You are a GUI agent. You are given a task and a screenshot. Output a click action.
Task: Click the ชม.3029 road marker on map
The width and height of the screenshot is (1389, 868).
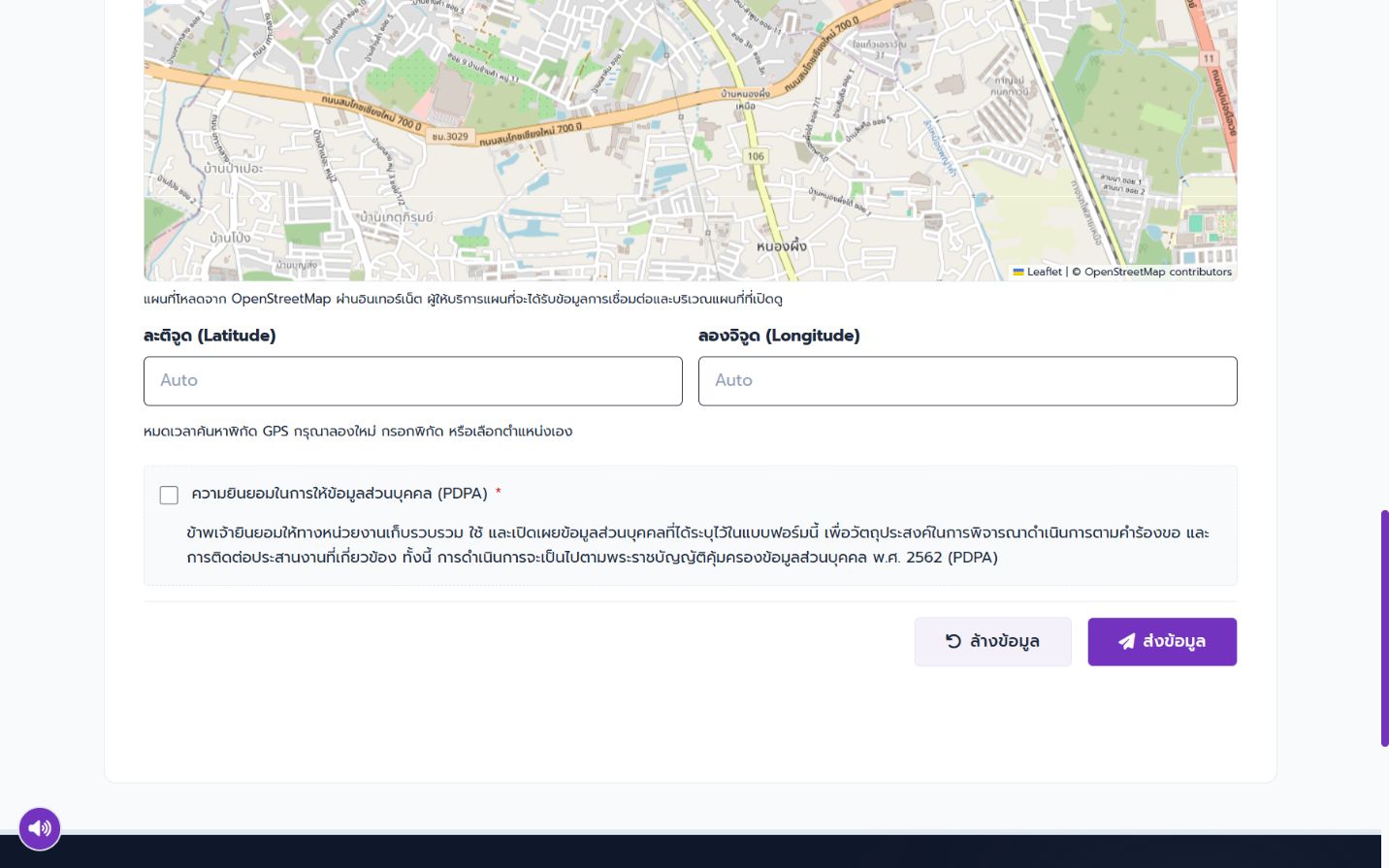point(450,137)
